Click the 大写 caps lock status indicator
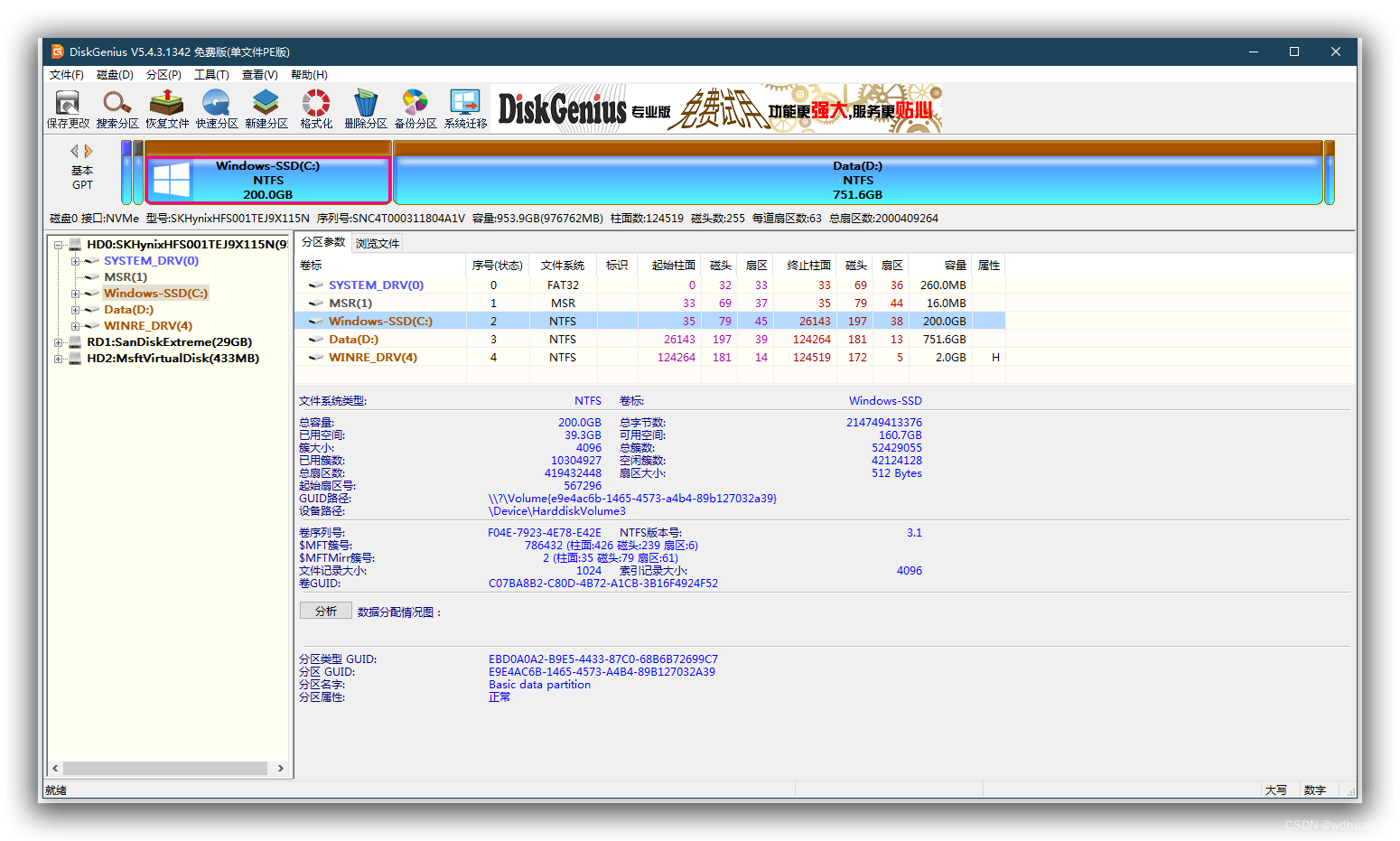This screenshot has height=841, width=1400. coord(1276,790)
